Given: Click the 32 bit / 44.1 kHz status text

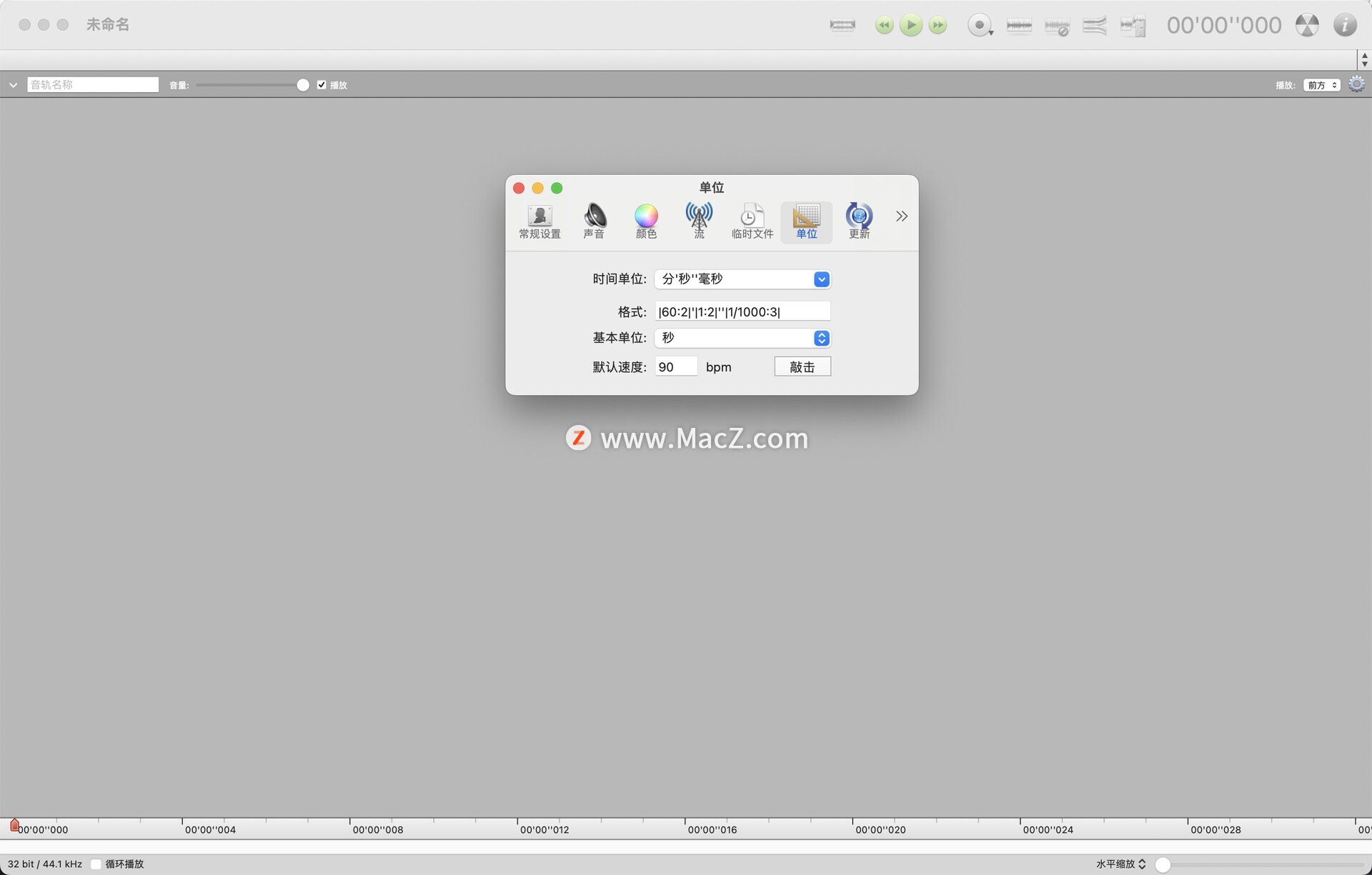Looking at the screenshot, I should coord(45,864).
